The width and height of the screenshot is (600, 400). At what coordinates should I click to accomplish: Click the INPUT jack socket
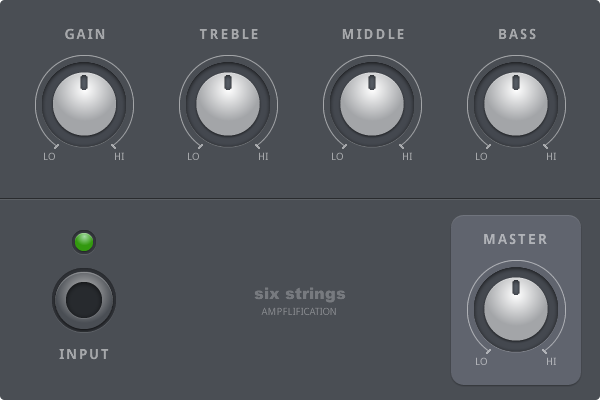click(x=84, y=300)
